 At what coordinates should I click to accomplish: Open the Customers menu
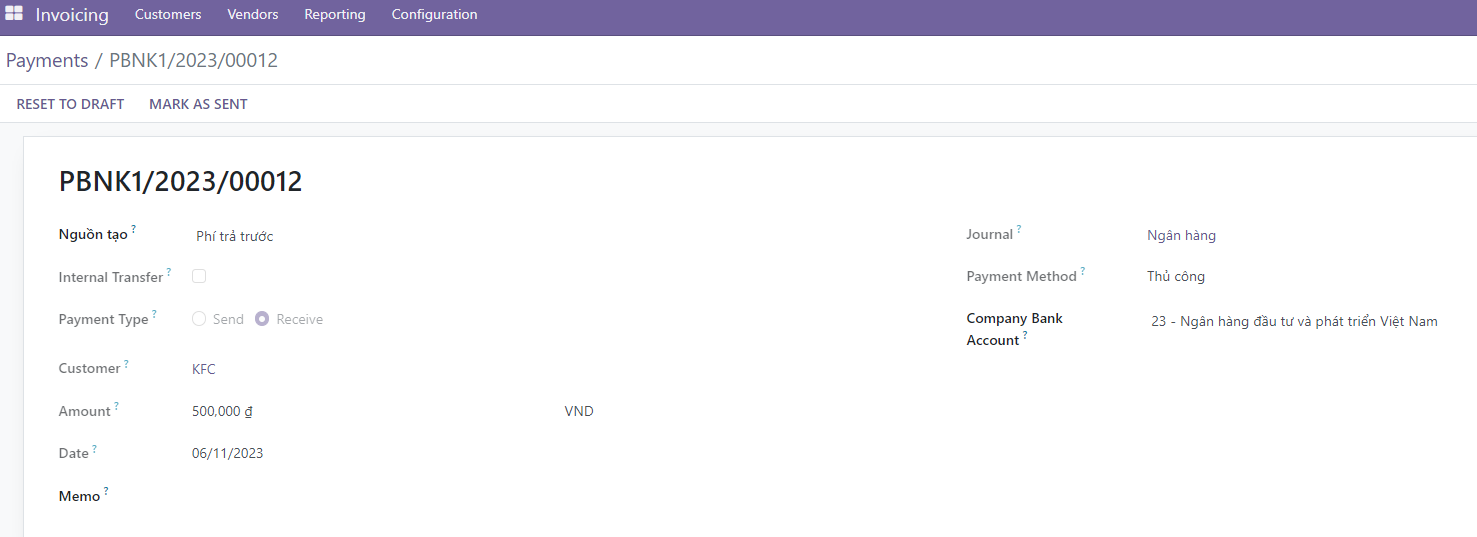[168, 15]
